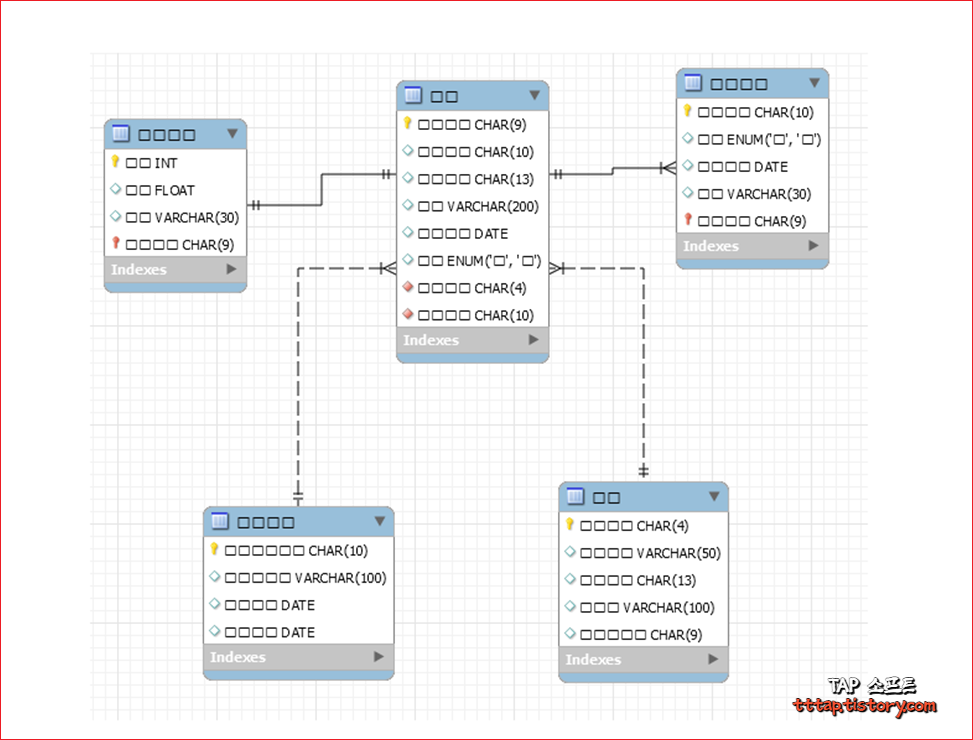Click the header table icon of the table with VARCHAR(50)
Image resolution: width=973 pixels, height=740 pixels.
pyautogui.click(x=575, y=496)
